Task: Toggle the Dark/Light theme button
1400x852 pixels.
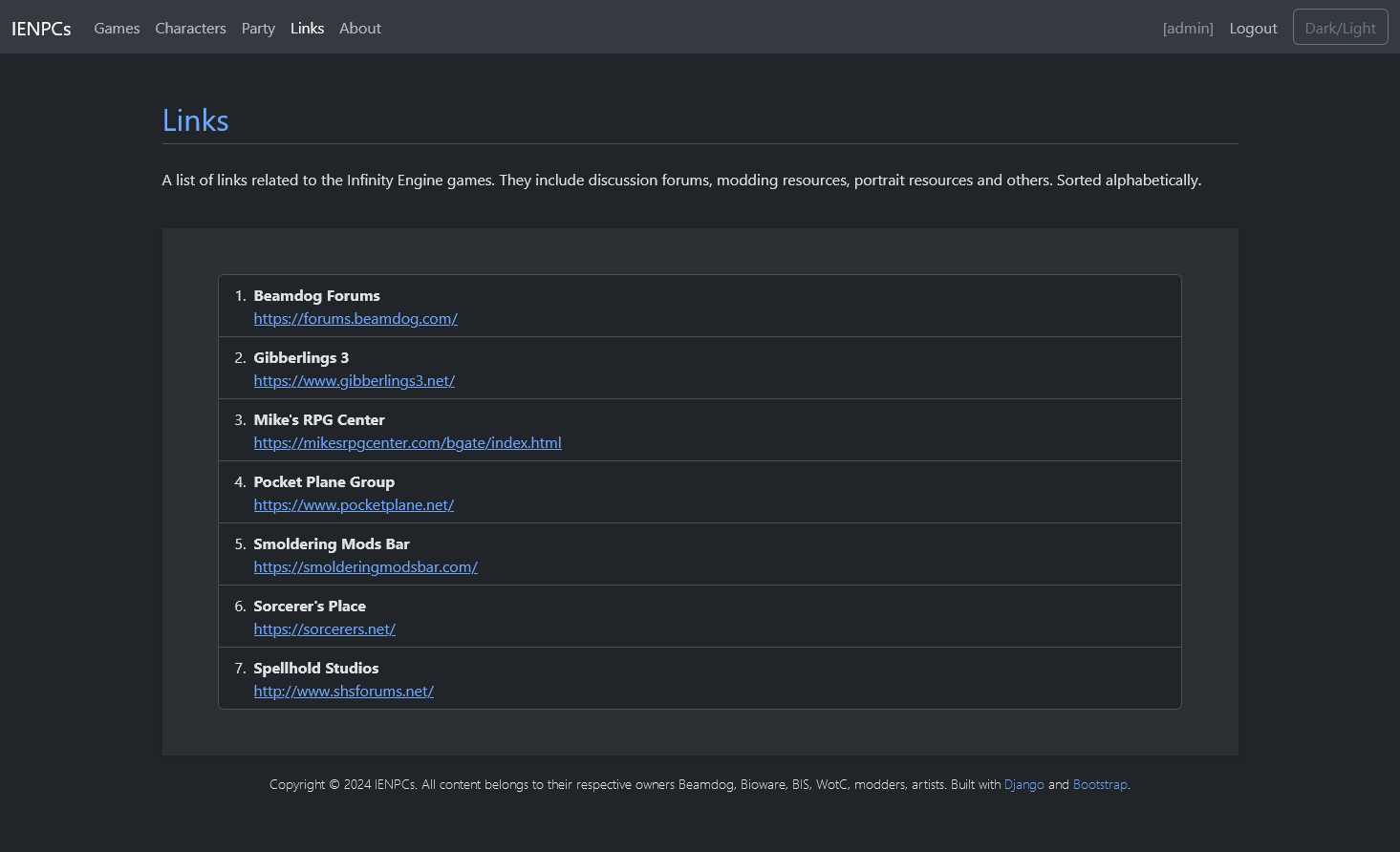Action: 1340,28
